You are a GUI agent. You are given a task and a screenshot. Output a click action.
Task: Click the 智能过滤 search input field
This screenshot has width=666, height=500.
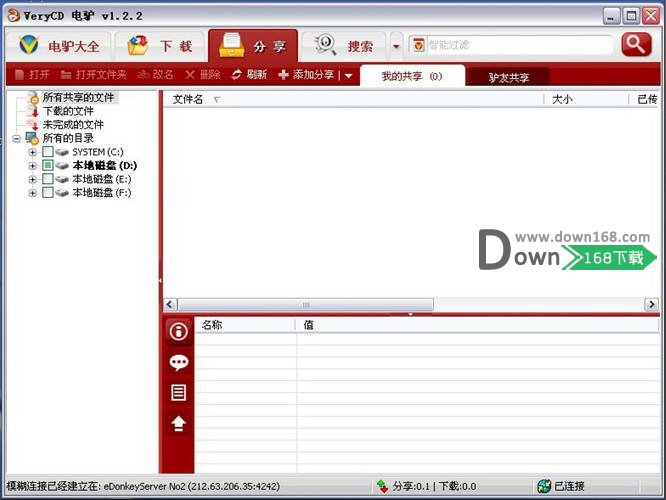(518, 45)
